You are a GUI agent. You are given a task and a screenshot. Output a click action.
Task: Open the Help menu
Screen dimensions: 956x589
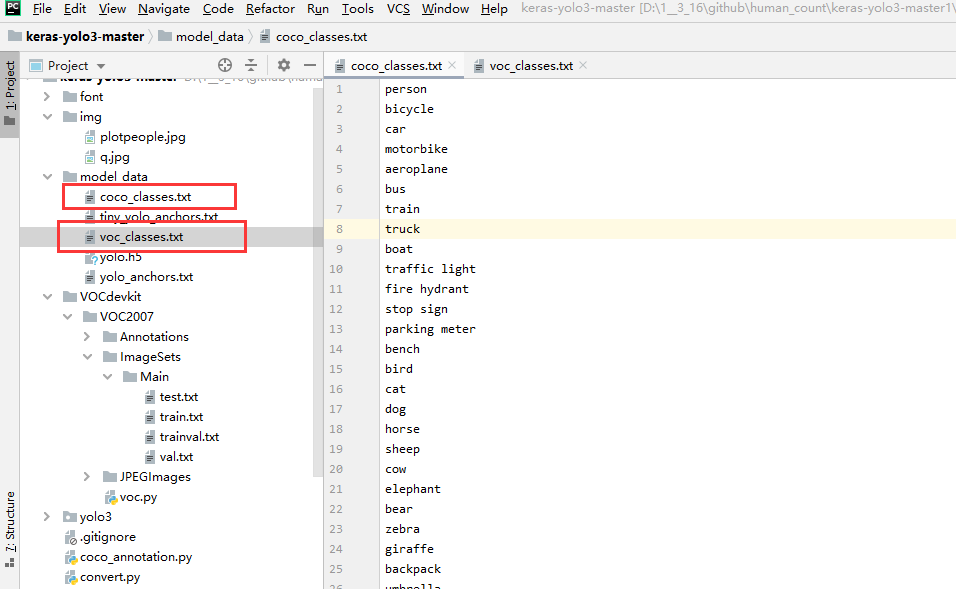click(494, 9)
